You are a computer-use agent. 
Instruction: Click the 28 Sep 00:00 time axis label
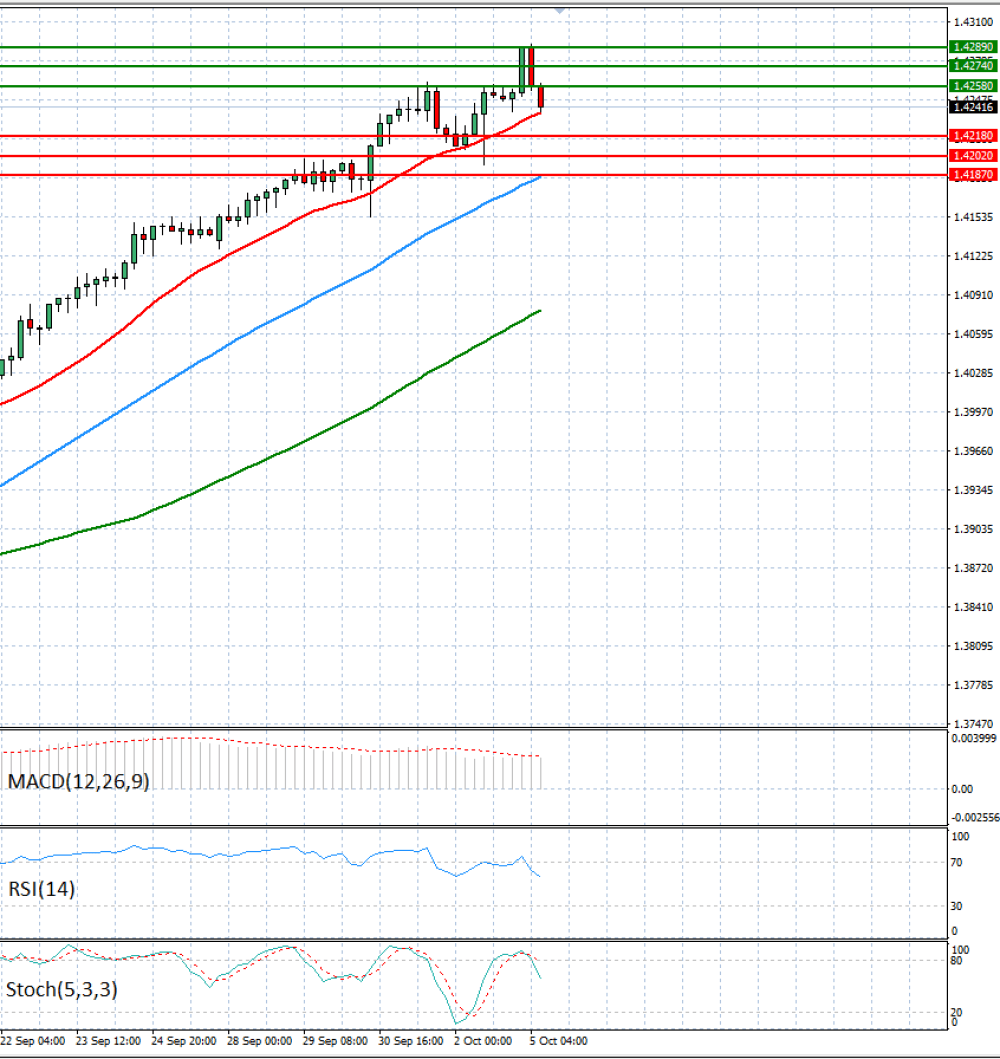[x=259, y=1041]
